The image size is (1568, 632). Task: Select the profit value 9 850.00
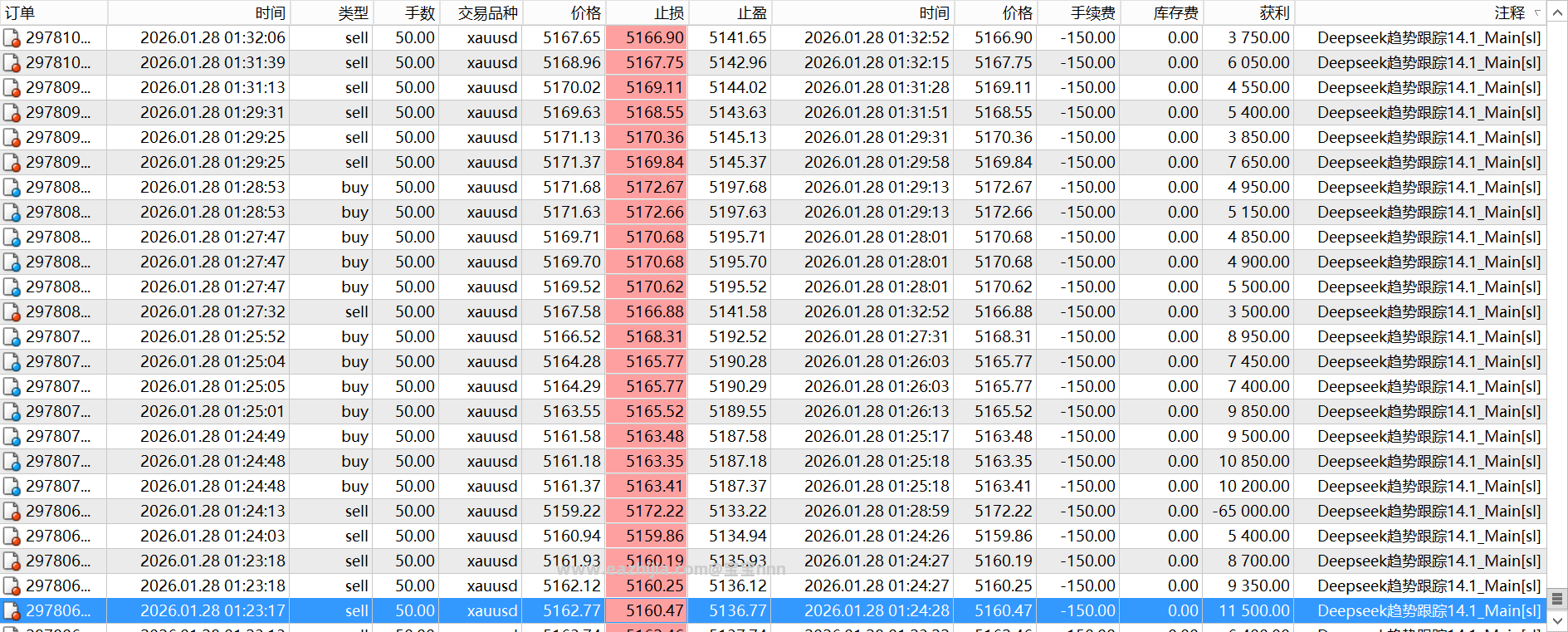1259,412
